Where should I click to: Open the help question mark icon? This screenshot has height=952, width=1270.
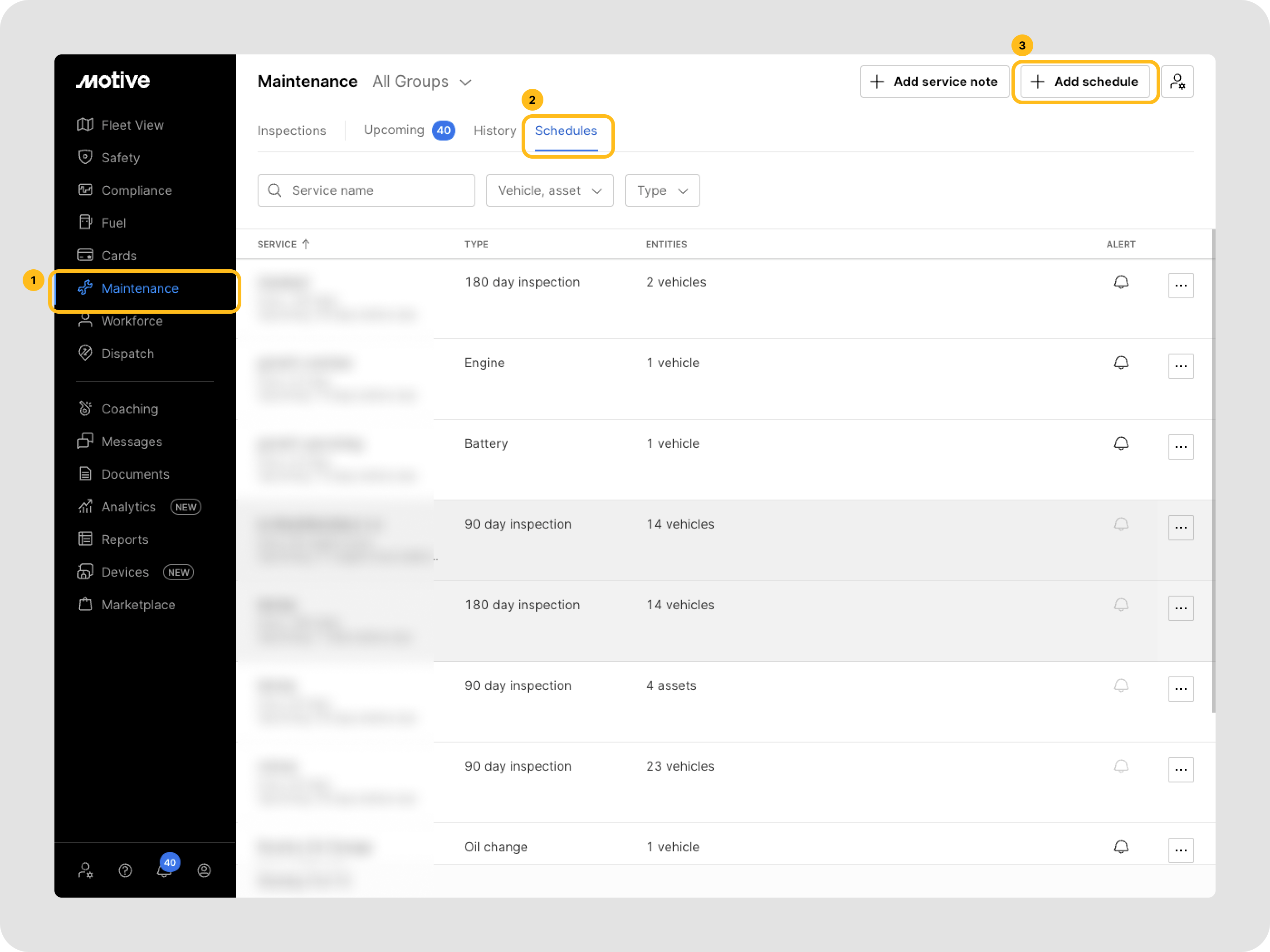tap(125, 870)
